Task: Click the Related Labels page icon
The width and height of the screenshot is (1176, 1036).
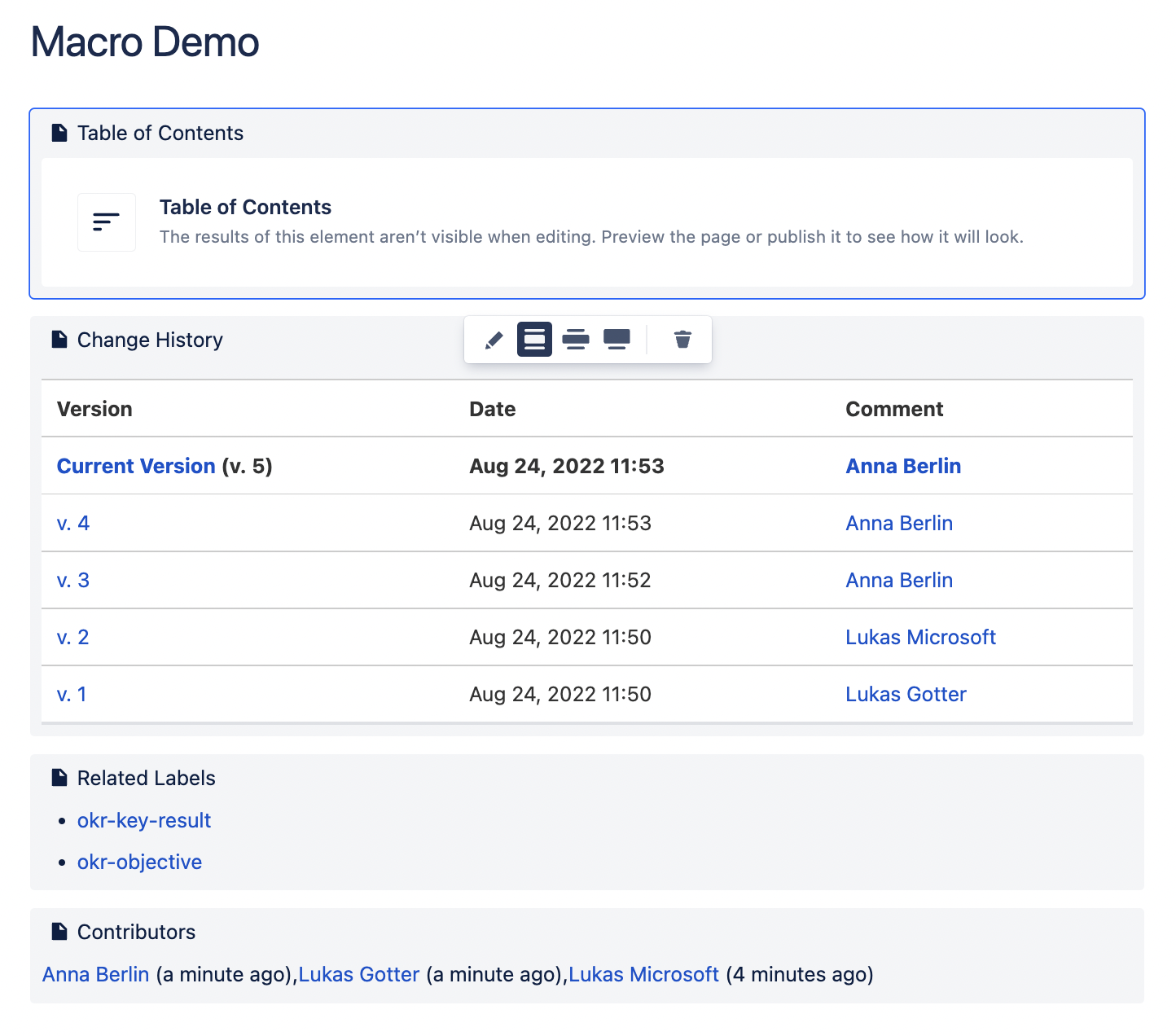Action: click(x=59, y=777)
